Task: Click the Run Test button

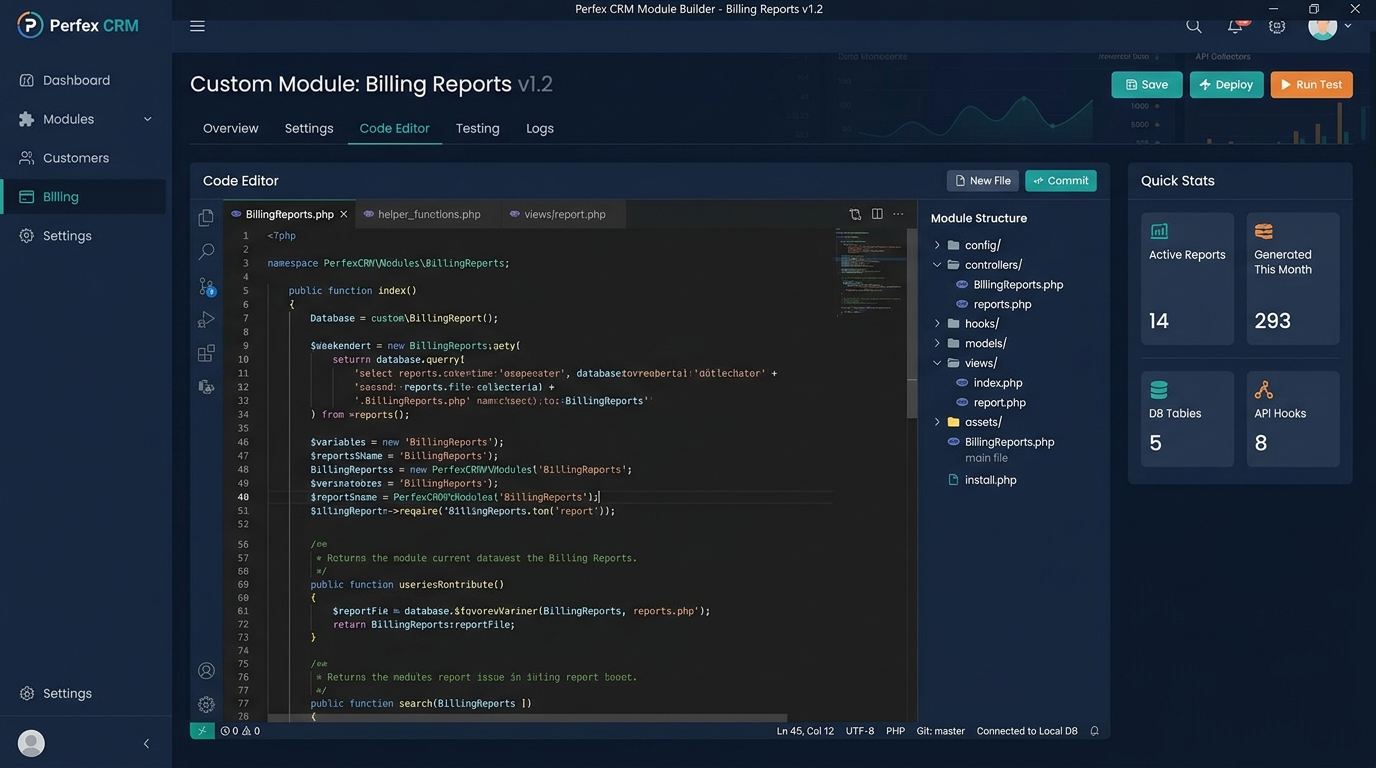Action: click(1312, 85)
